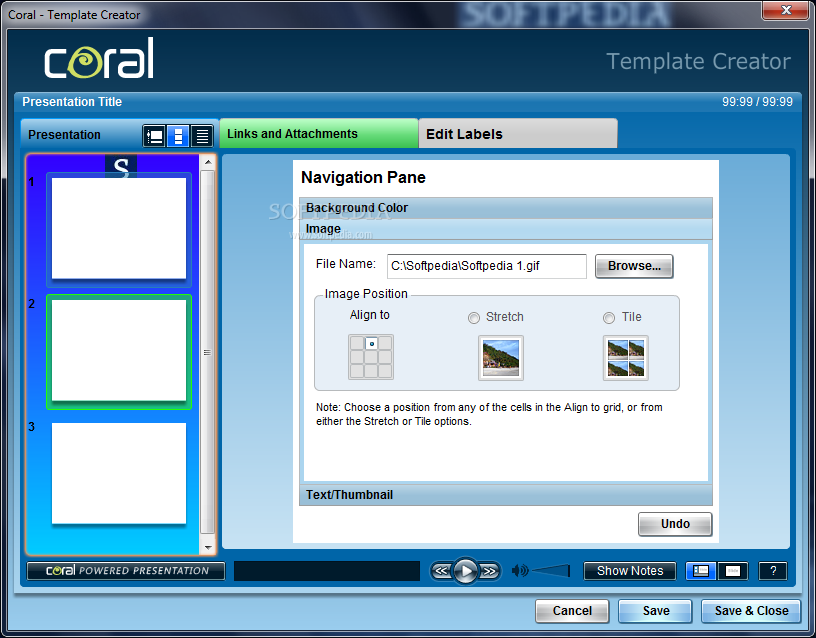Image resolution: width=816 pixels, height=638 pixels.
Task: Switch Presentation panel to thumbnail view icon
Action: (178, 136)
